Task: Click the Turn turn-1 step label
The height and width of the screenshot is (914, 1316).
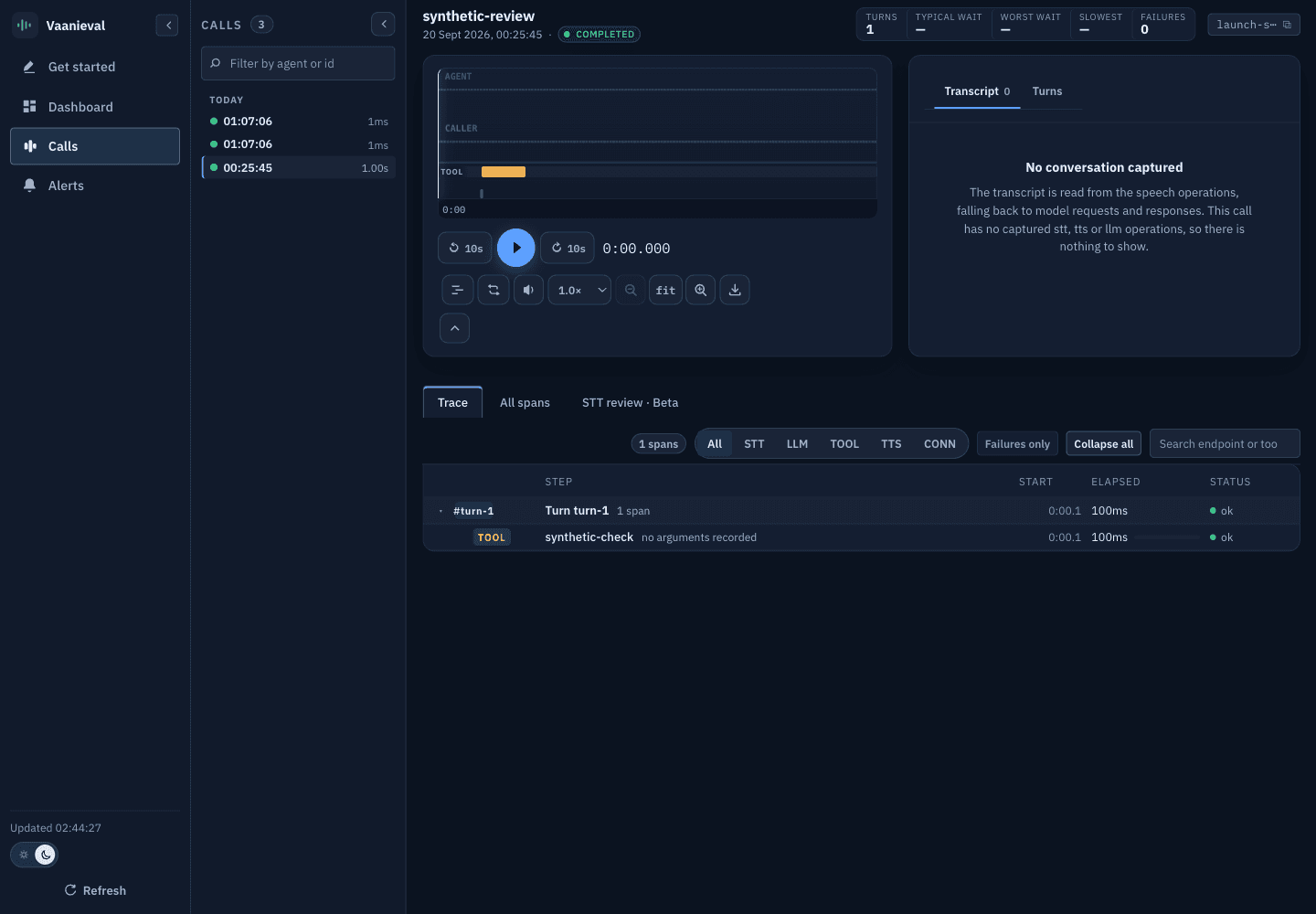Action: pos(577,511)
